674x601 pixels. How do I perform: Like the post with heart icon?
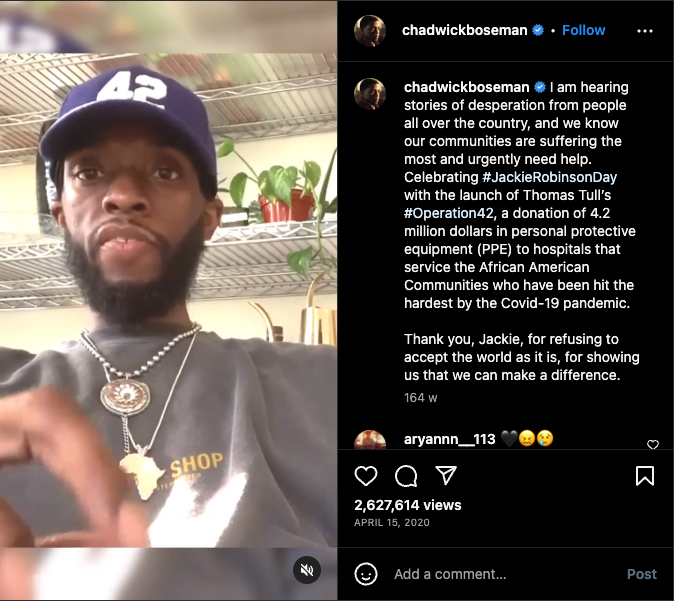[366, 476]
